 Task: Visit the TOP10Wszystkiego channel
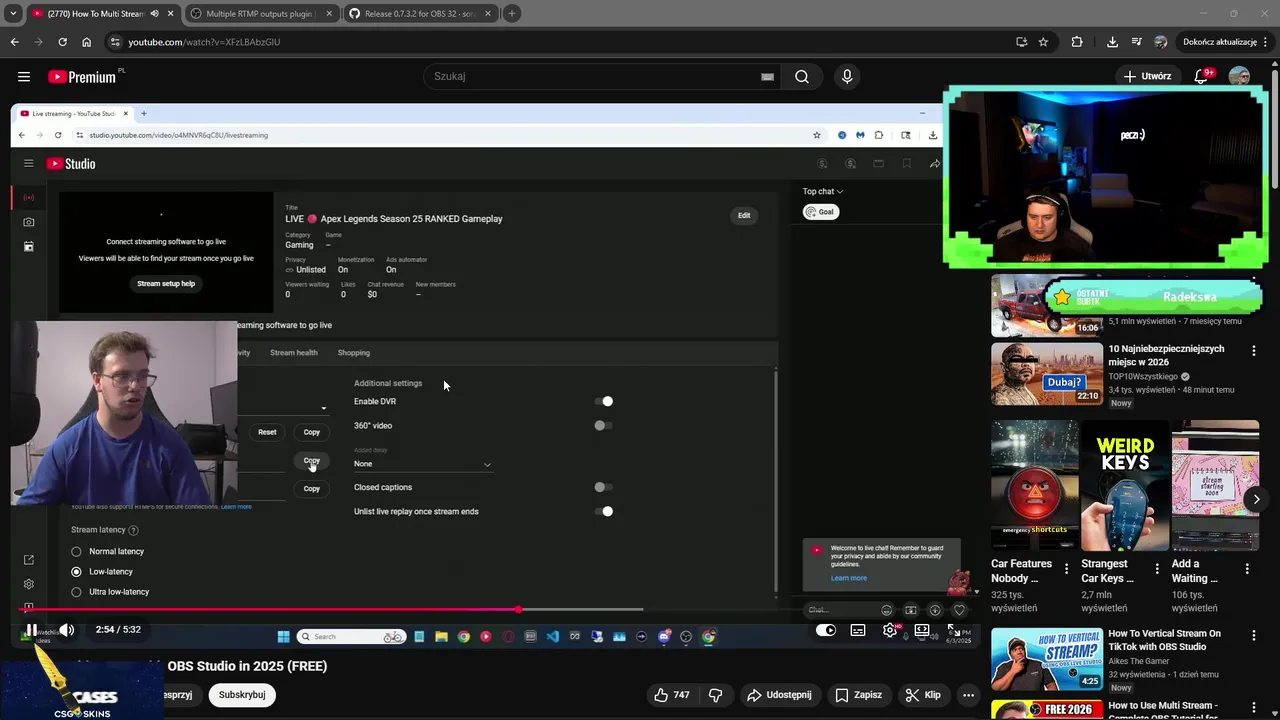(x=1143, y=377)
